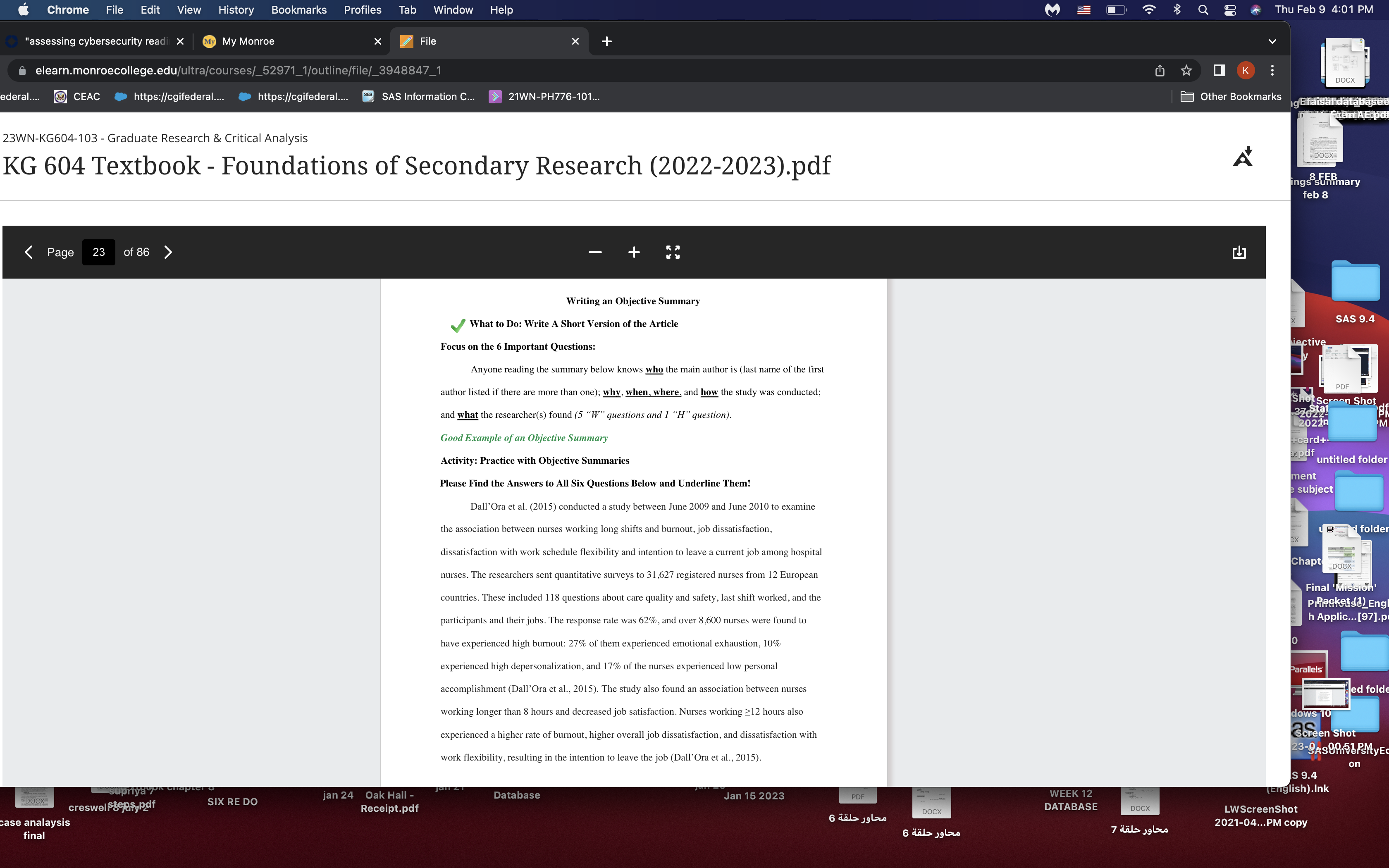
Task: Go to the previous PDF page
Action: pyautogui.click(x=28, y=252)
